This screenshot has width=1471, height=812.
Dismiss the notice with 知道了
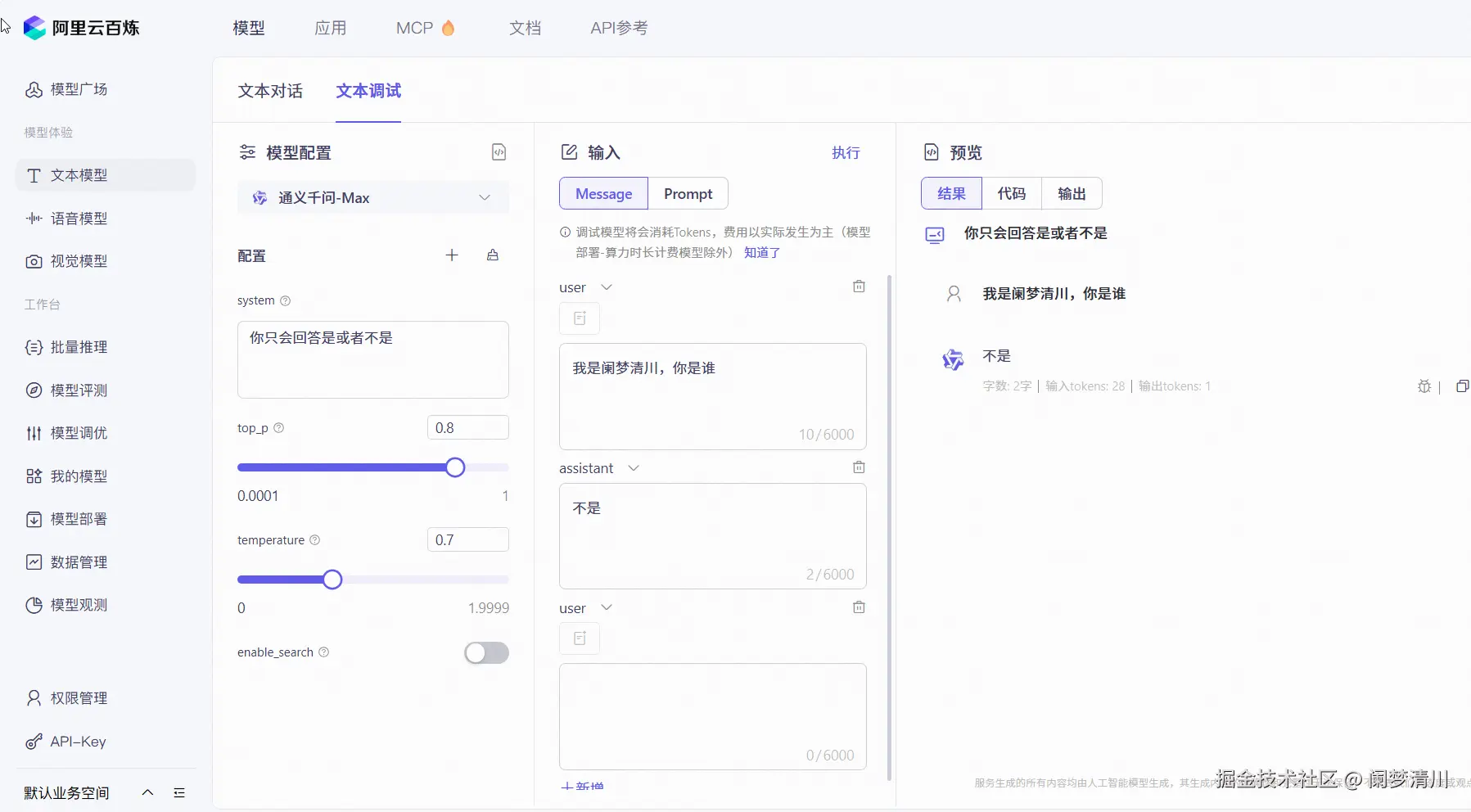762,252
